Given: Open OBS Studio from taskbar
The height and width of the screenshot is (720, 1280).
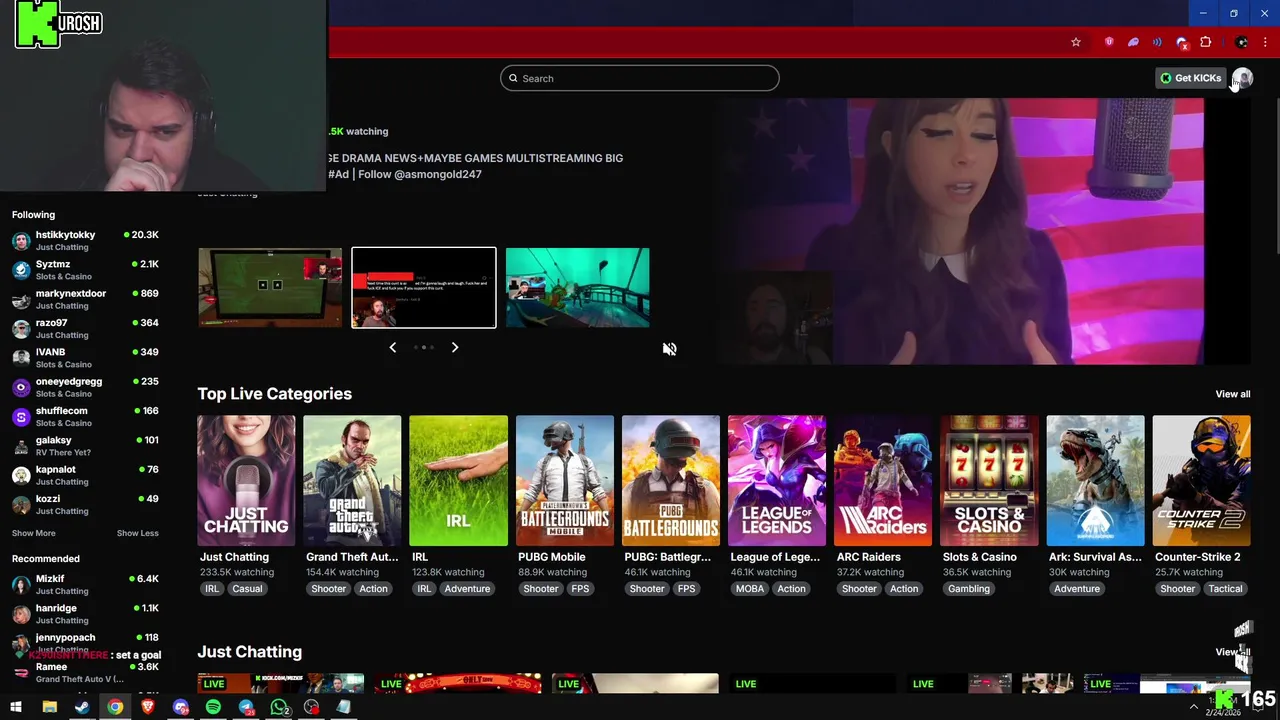Looking at the screenshot, I should (x=312, y=707).
